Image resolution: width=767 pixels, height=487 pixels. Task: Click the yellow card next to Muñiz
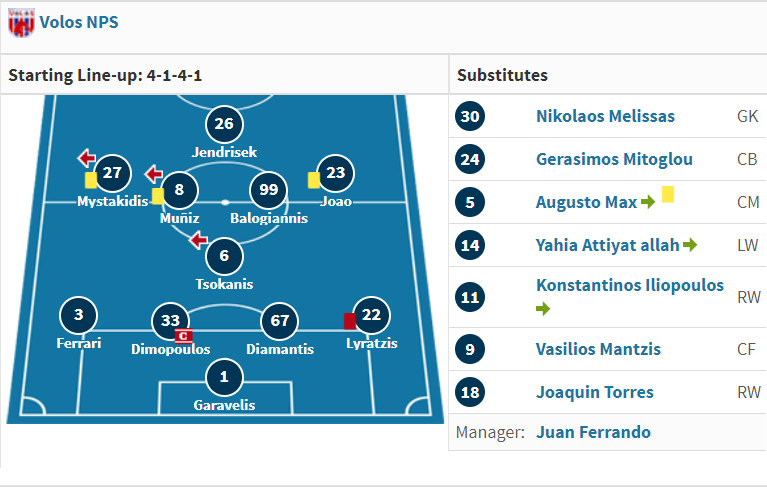pyautogui.click(x=158, y=197)
